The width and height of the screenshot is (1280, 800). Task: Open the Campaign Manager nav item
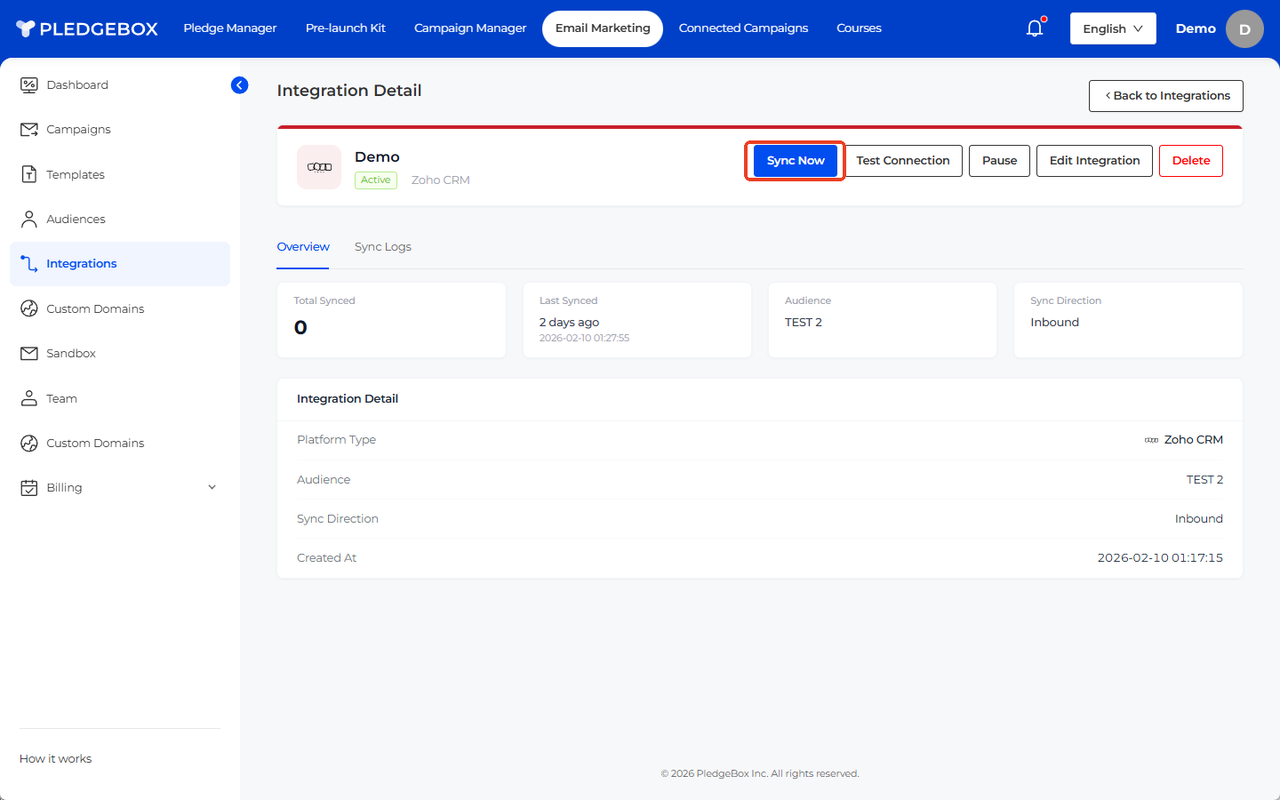(x=470, y=28)
